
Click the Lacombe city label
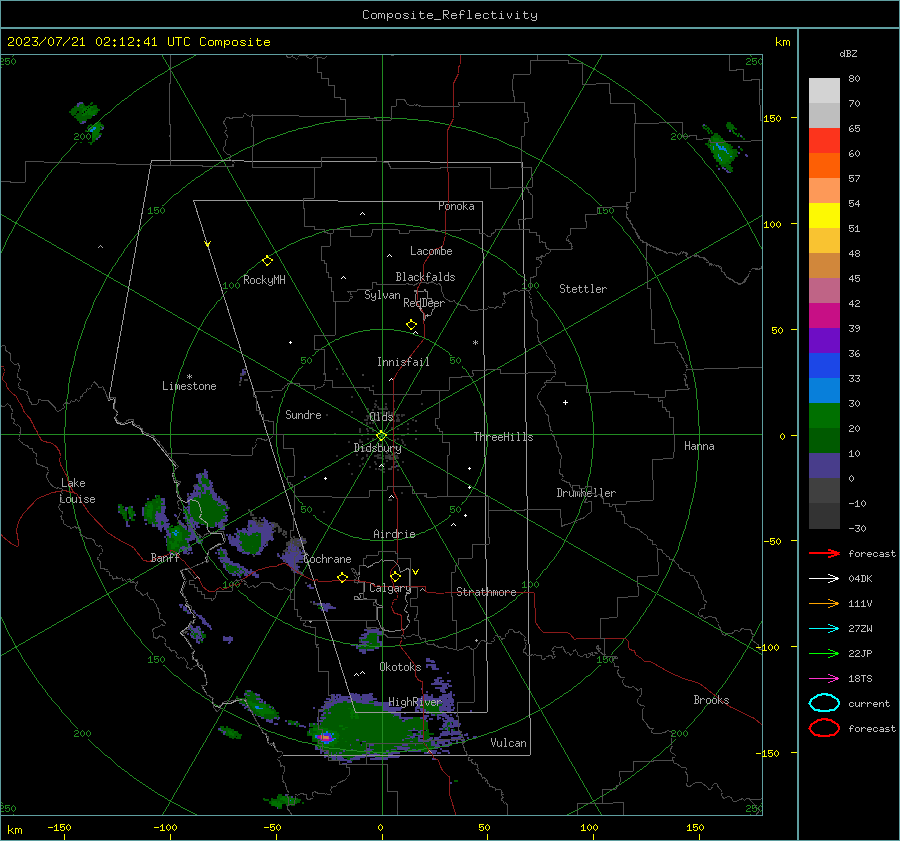431,251
